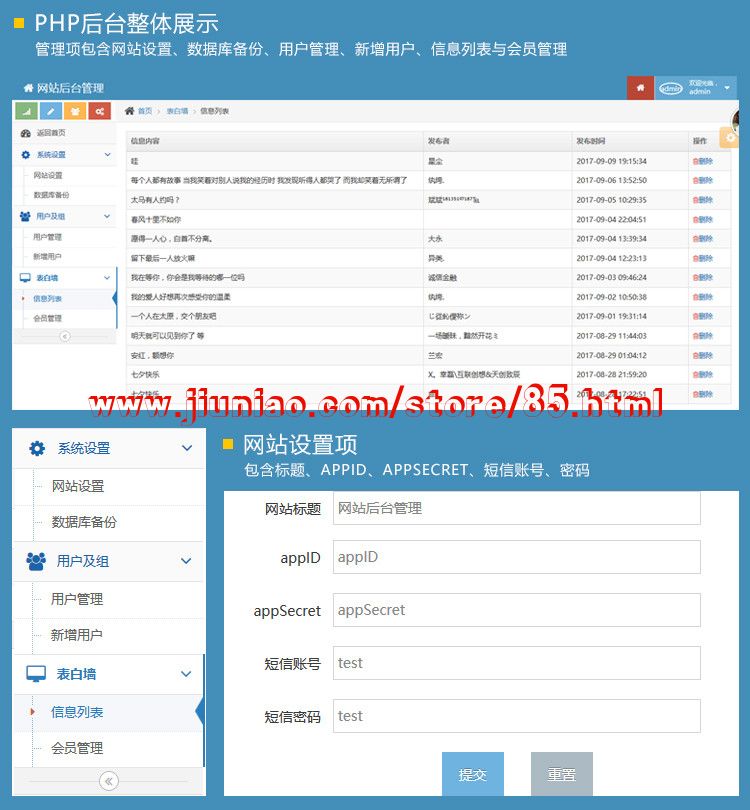750x810 pixels.
Task: Delete the entry dated 2017-09-02 10:50:38
Action: pyautogui.click(x=702, y=297)
